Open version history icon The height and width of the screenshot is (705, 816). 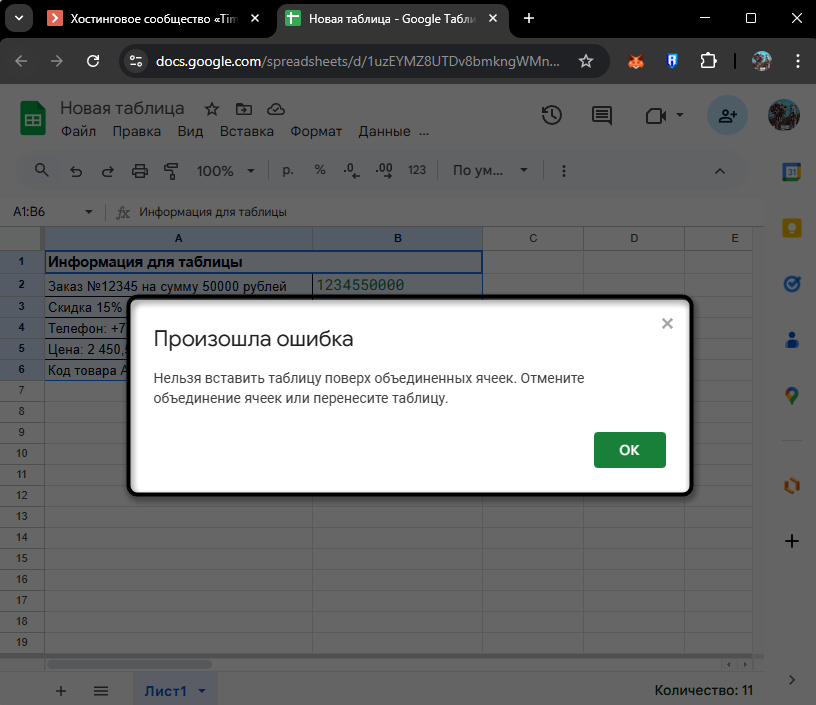pyautogui.click(x=551, y=116)
